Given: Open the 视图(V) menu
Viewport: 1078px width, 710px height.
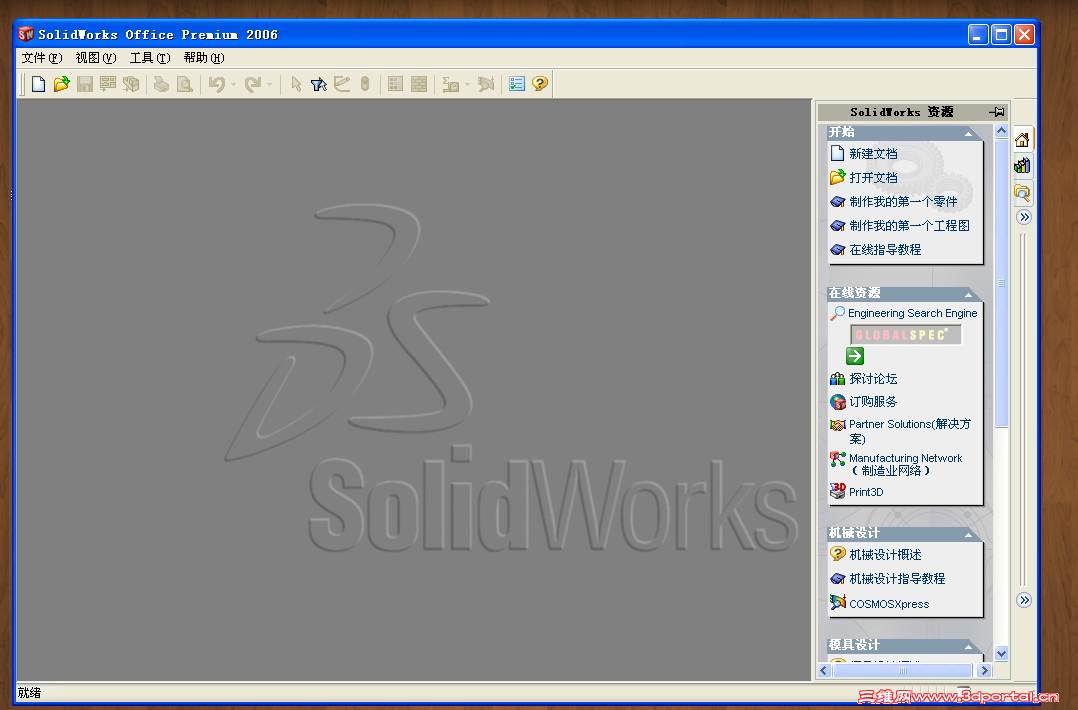Looking at the screenshot, I should (96, 58).
